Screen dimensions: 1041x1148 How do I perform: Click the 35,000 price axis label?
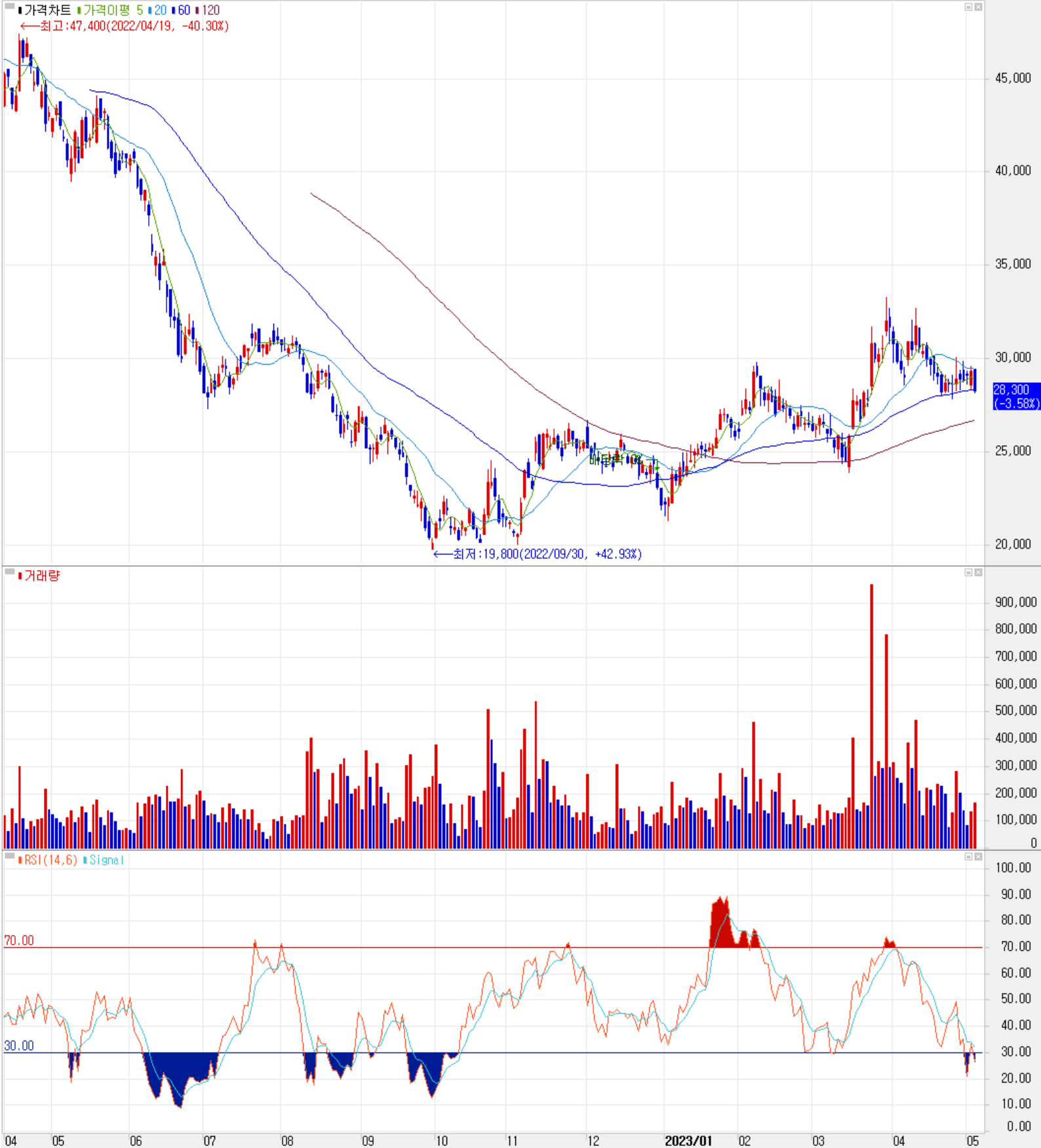pyautogui.click(x=1013, y=264)
